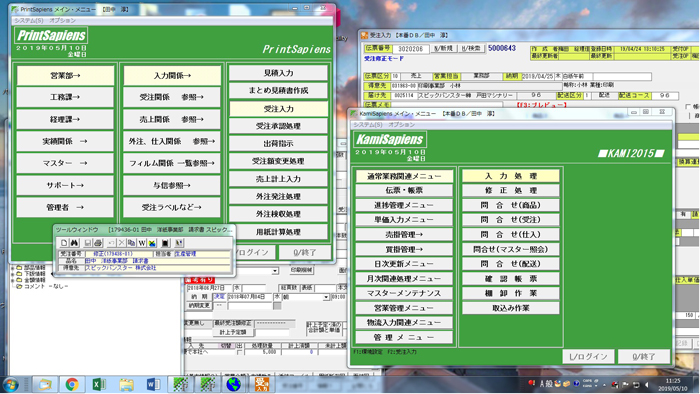Click 受注入力 in PrintSapiens
Screen dimensions: 700x394
tap(279, 109)
